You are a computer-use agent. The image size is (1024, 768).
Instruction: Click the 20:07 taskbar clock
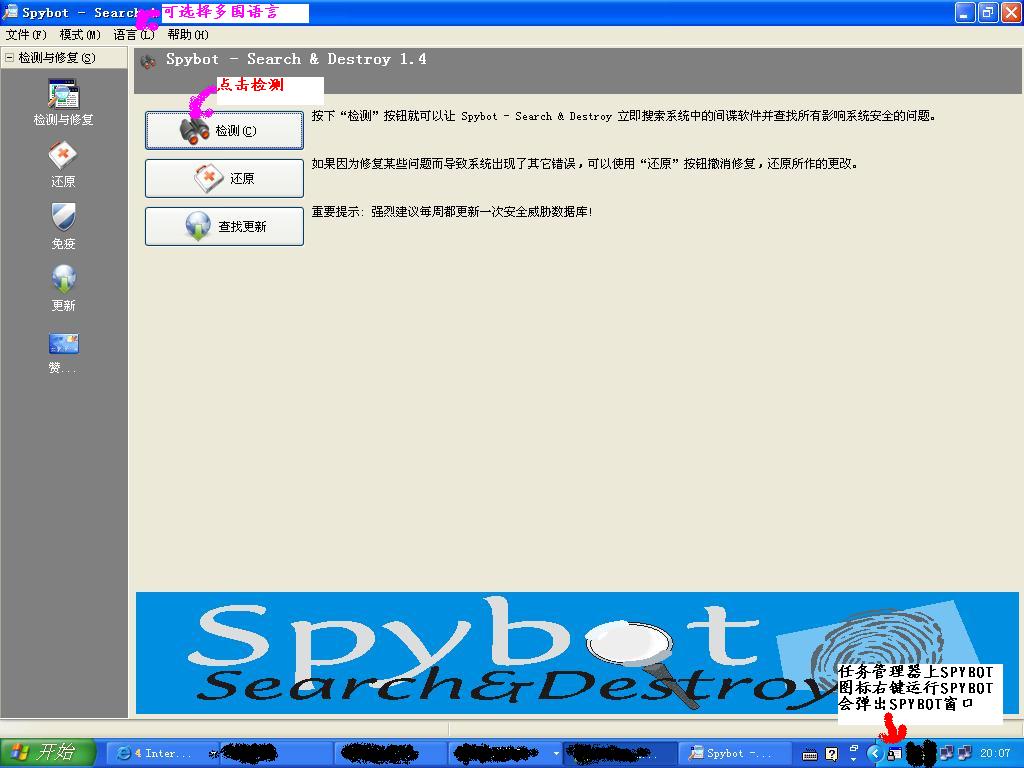pyautogui.click(x=995, y=753)
